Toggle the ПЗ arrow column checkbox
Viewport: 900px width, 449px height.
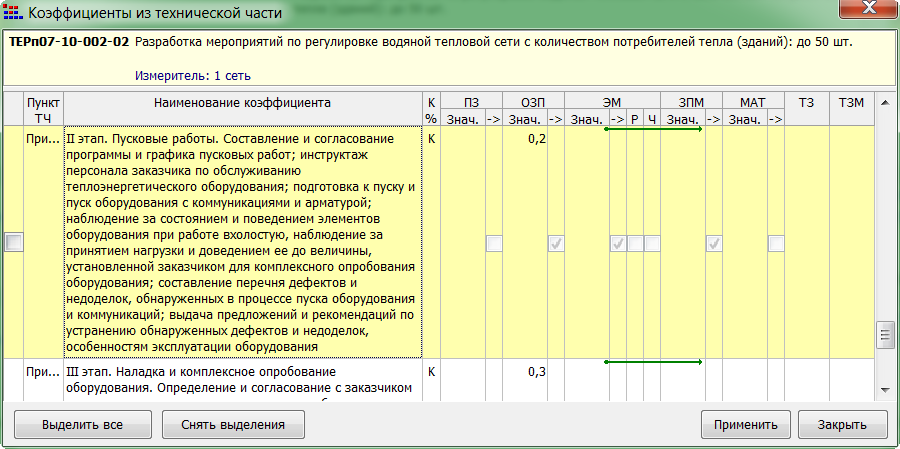(x=494, y=243)
